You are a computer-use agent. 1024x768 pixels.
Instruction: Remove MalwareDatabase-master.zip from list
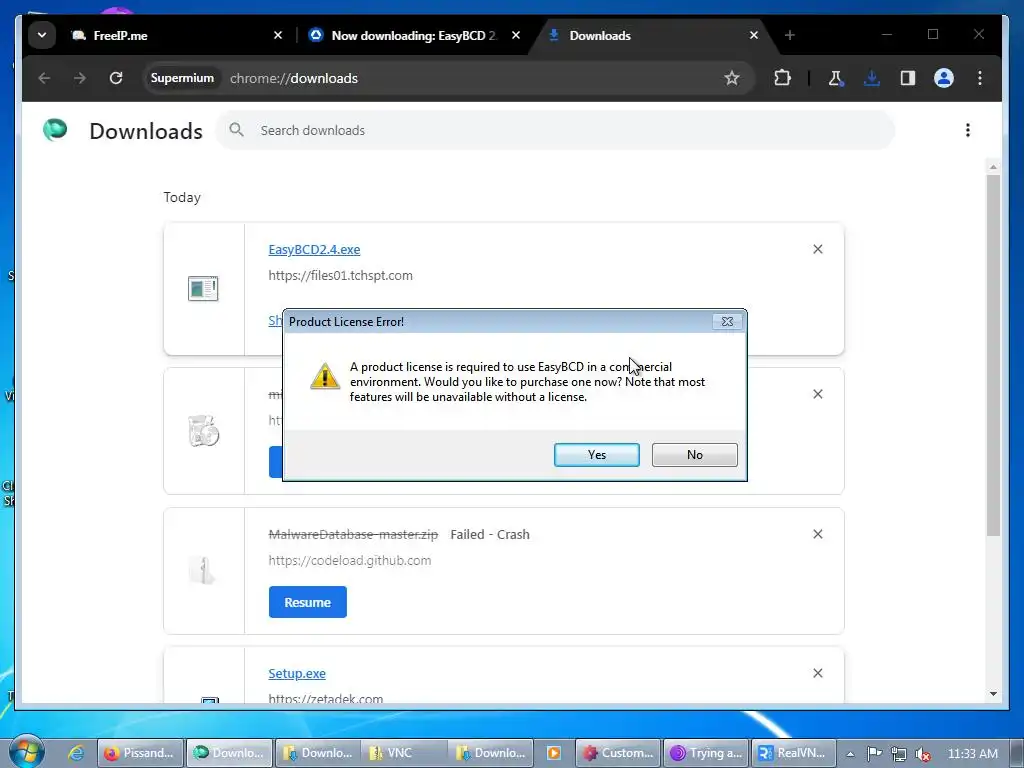tap(818, 534)
